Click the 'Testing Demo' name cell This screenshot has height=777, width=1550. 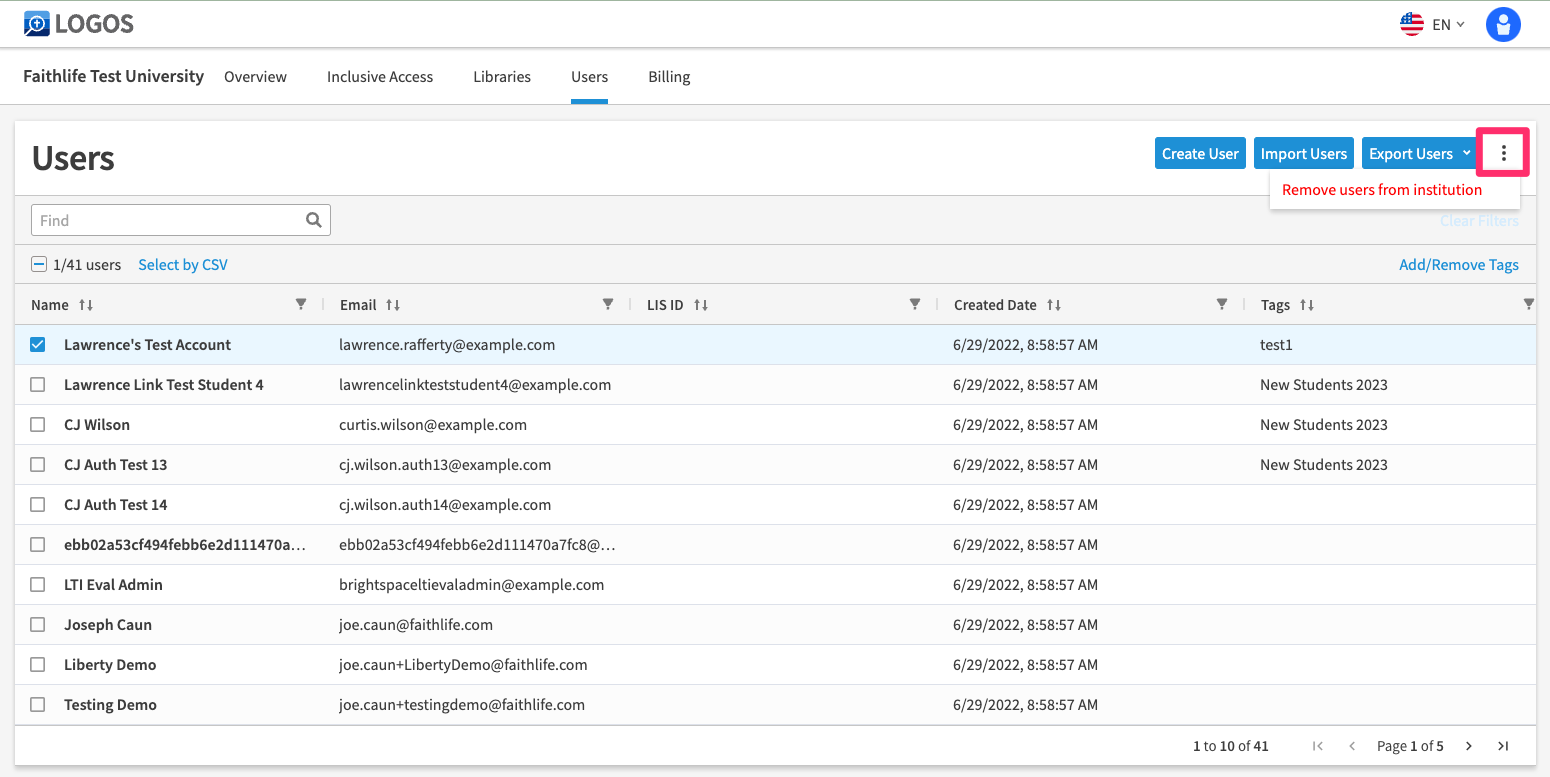coord(110,705)
